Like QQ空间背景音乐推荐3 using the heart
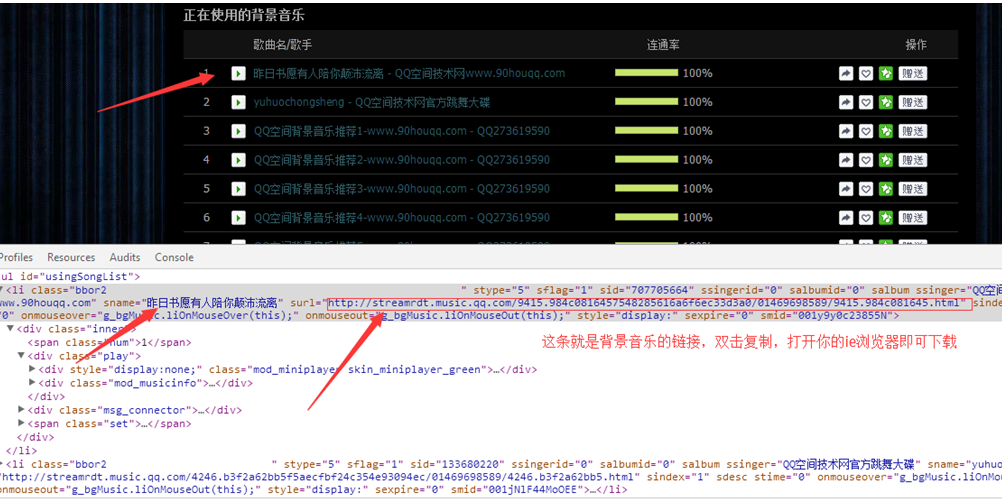This screenshot has width=1002, height=499. [865, 189]
